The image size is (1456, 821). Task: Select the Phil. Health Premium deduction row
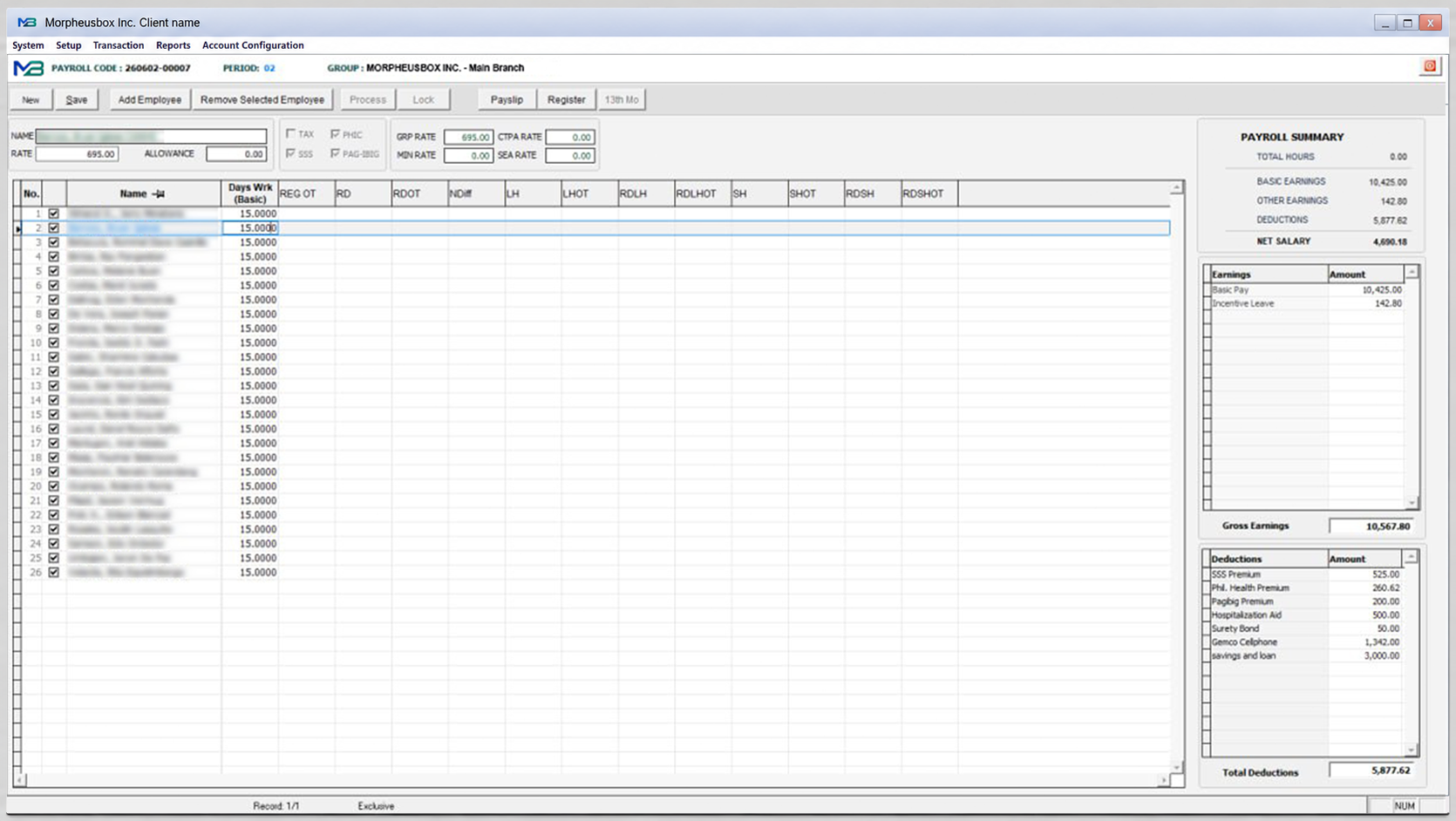tap(1306, 588)
